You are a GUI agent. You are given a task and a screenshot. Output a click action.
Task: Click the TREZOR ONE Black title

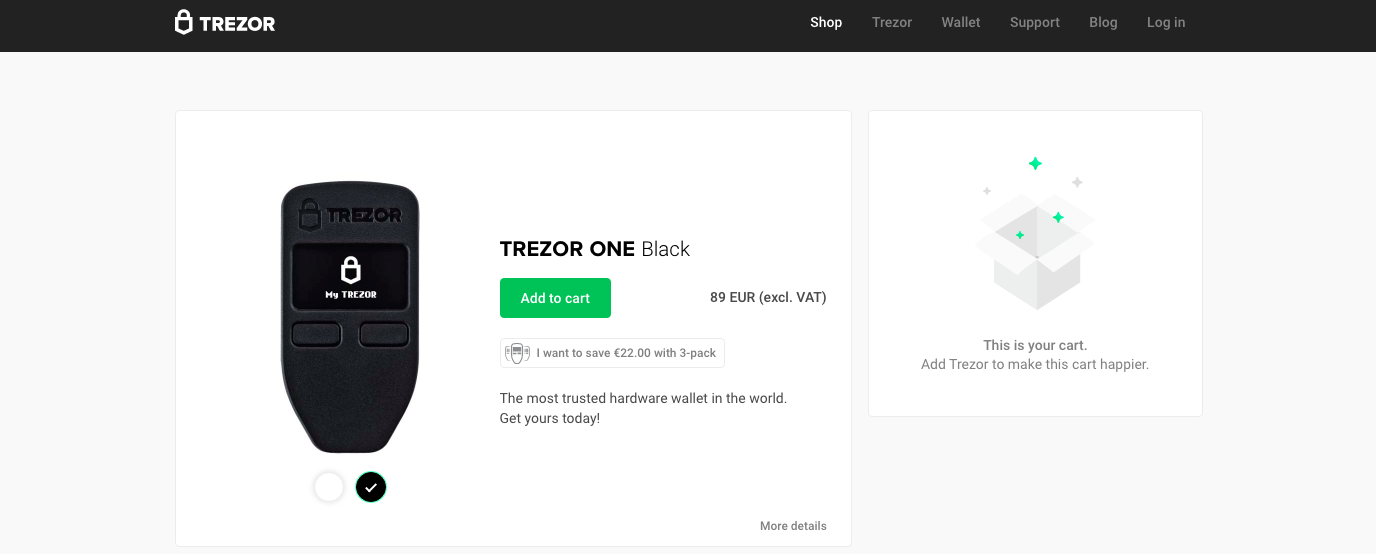pyautogui.click(x=595, y=249)
